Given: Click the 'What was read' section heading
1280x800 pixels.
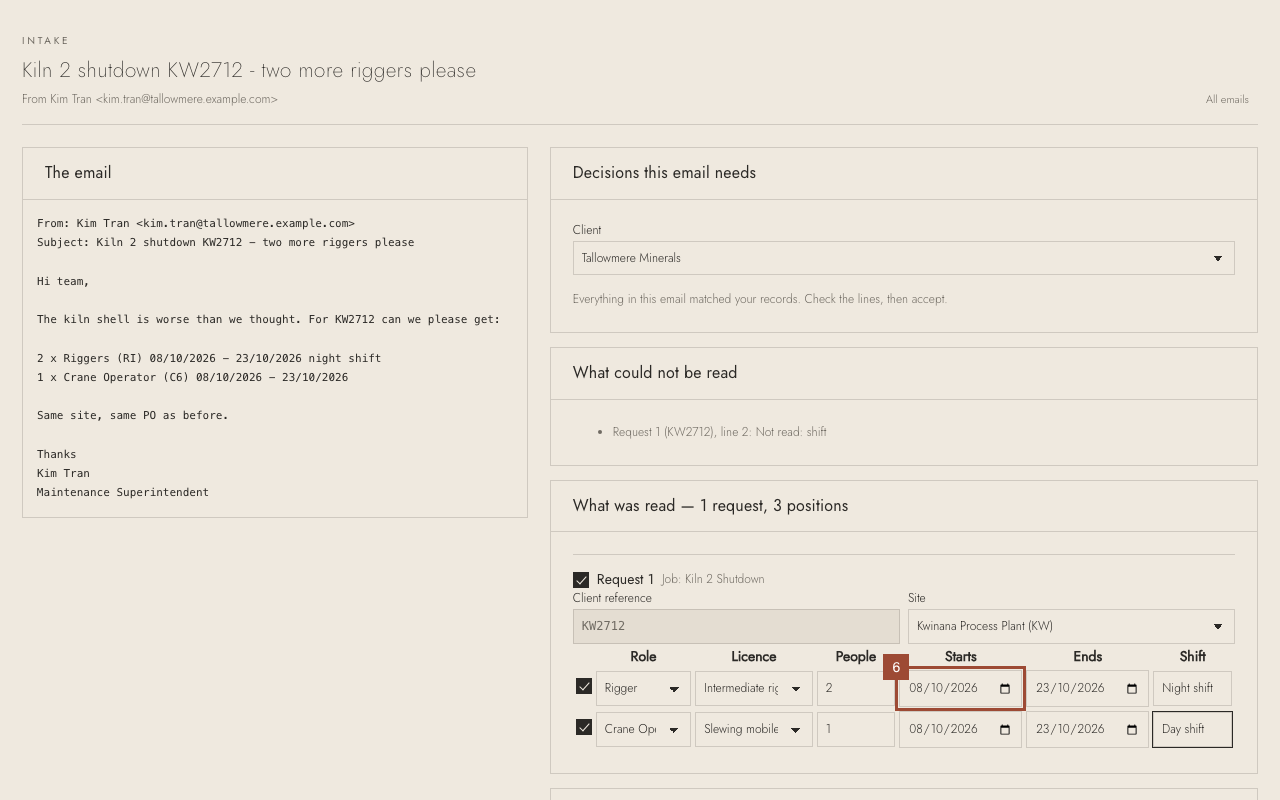Looking at the screenshot, I should [710, 506].
